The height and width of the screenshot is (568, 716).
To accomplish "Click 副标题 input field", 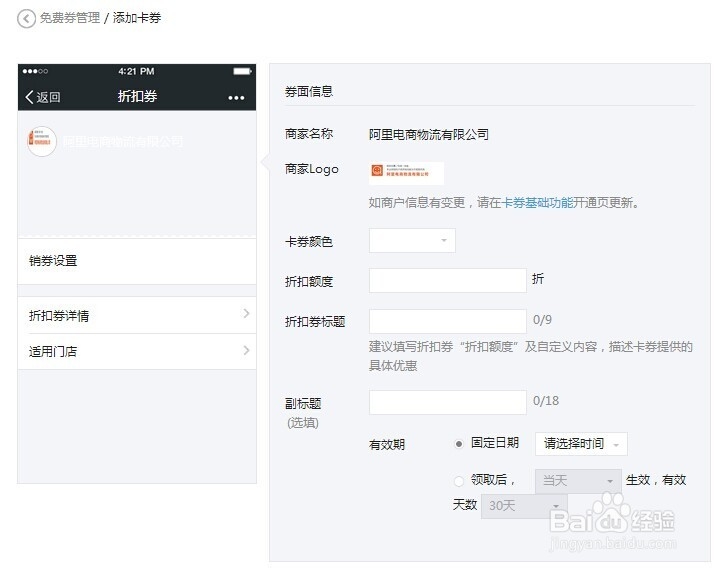I will pos(448,402).
